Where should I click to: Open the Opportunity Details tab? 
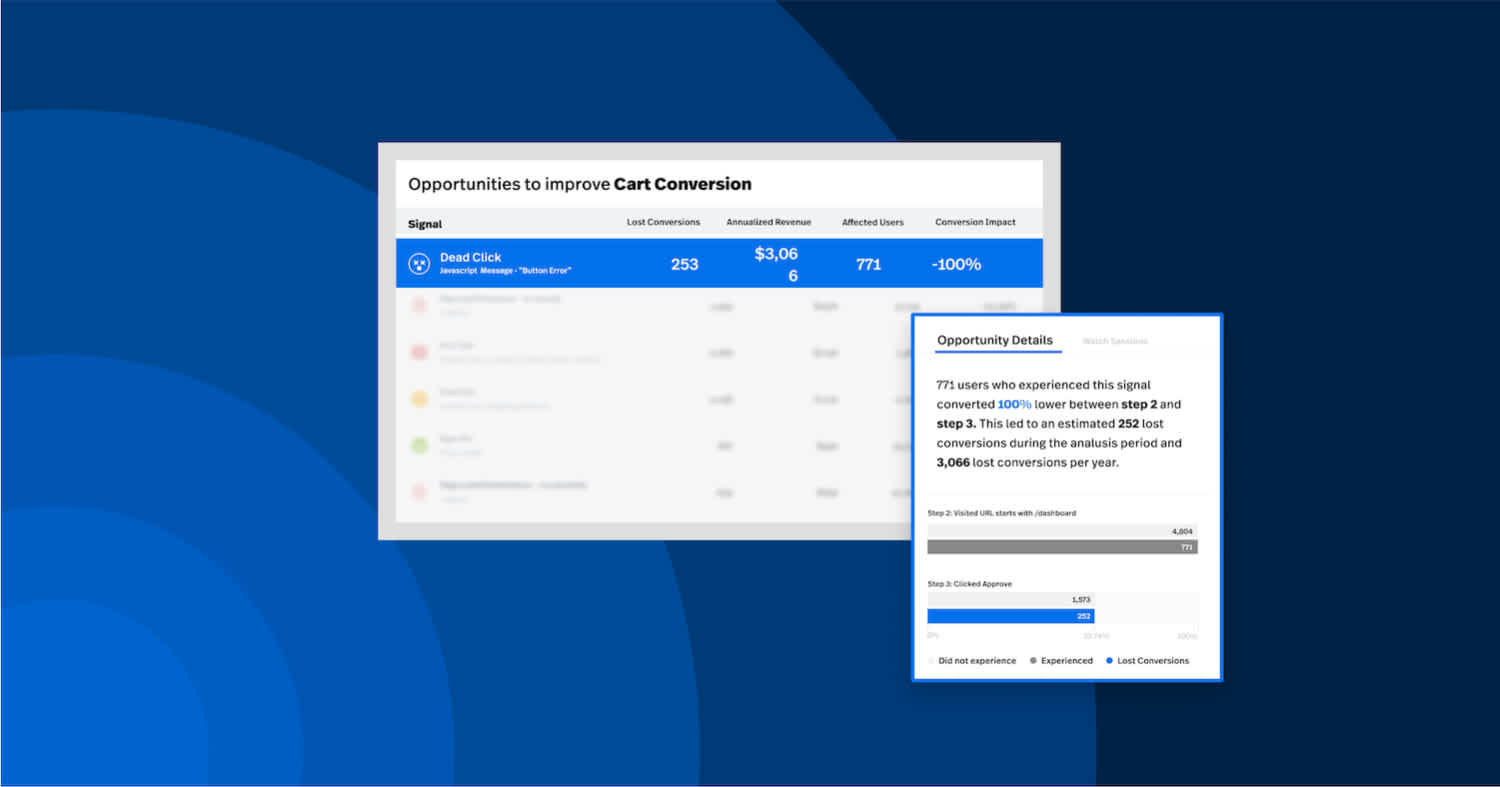pyautogui.click(x=995, y=340)
